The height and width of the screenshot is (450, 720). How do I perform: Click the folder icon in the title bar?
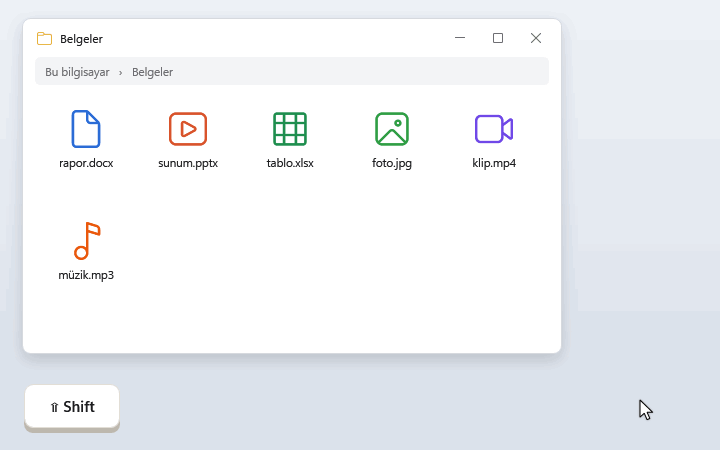click(45, 39)
